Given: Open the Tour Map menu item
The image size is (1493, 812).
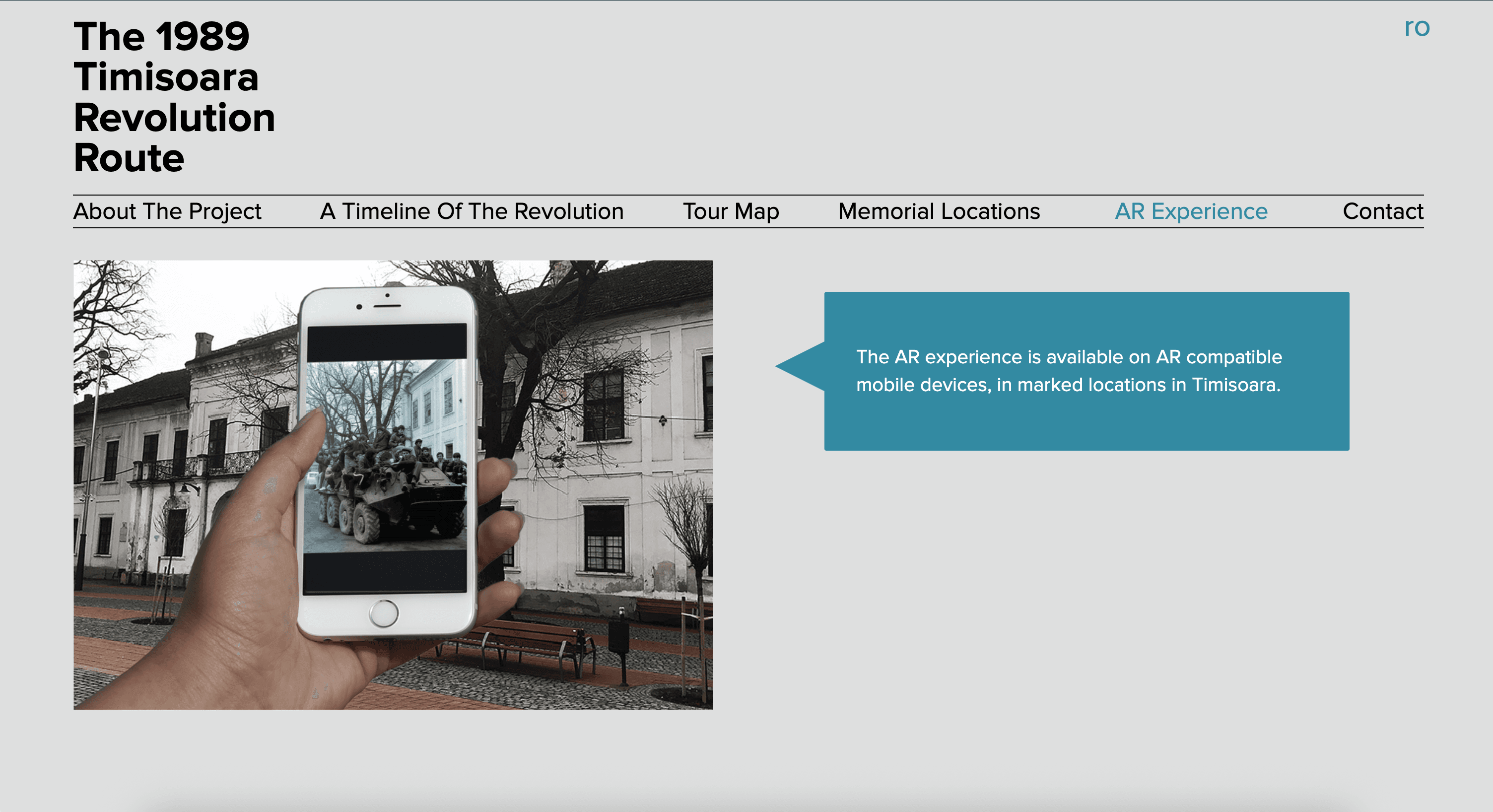Looking at the screenshot, I should coord(730,211).
